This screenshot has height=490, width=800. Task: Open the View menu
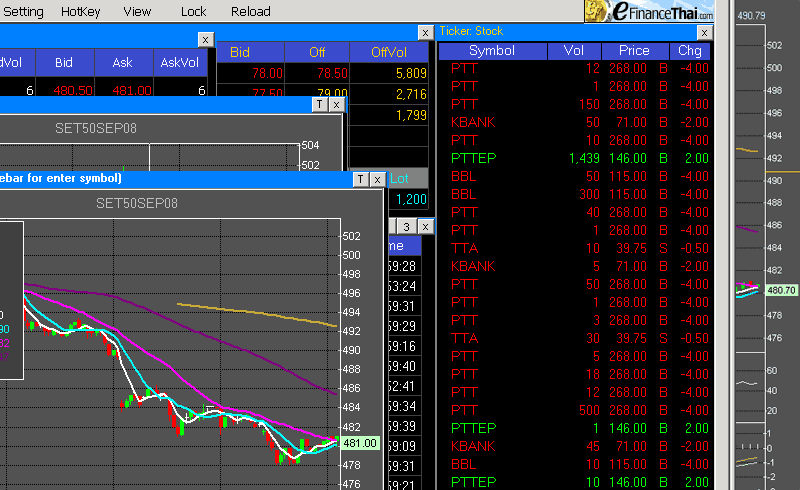tap(137, 11)
